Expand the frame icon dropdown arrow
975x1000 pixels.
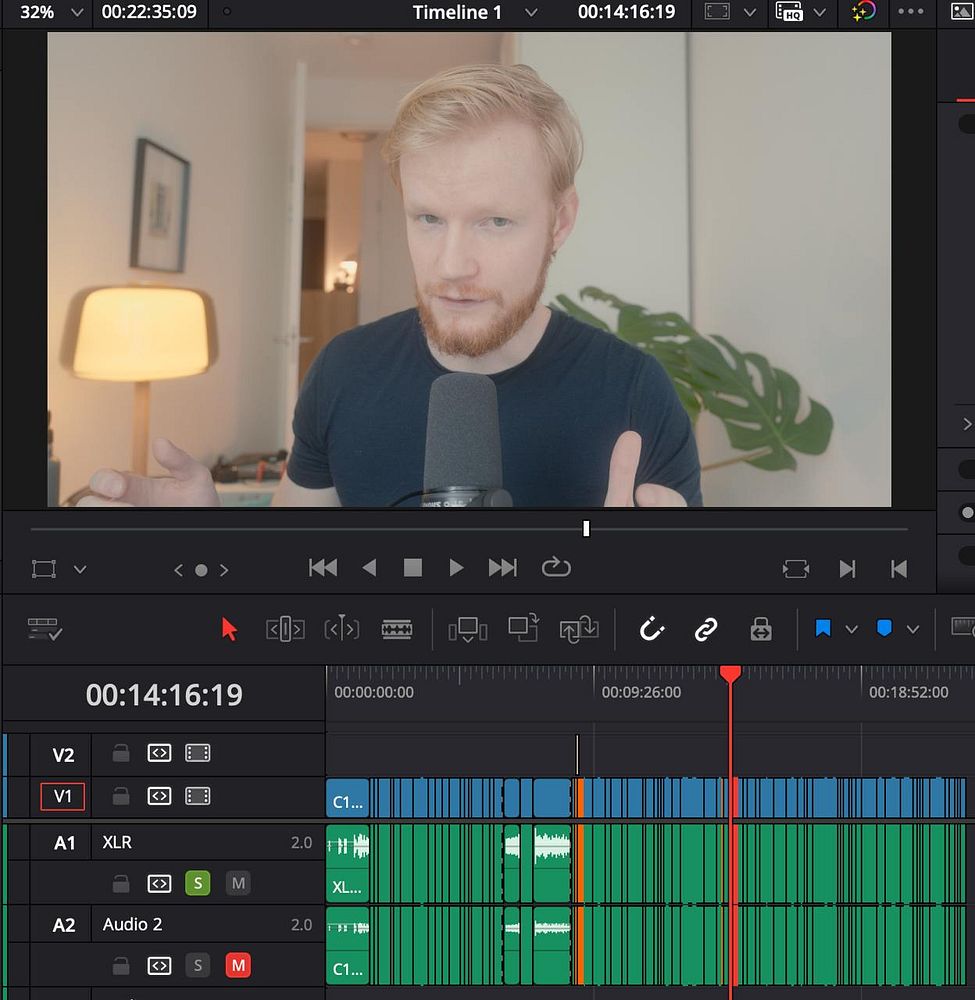[x=751, y=12]
